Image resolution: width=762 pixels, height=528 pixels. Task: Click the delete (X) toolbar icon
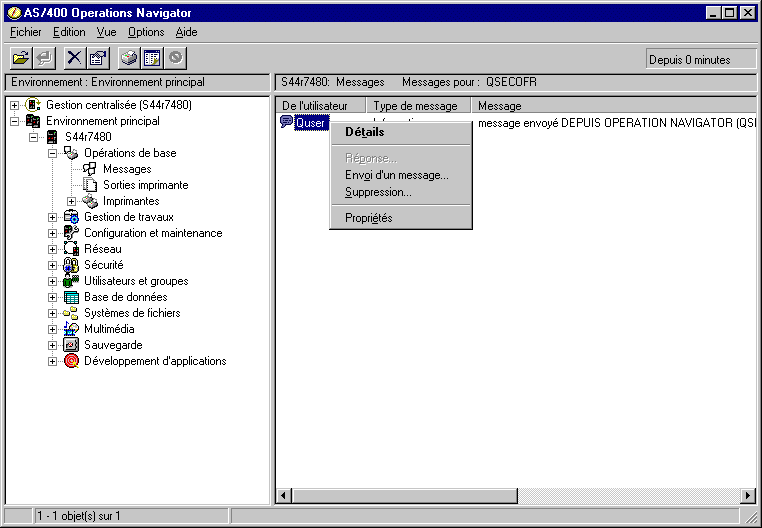point(74,58)
